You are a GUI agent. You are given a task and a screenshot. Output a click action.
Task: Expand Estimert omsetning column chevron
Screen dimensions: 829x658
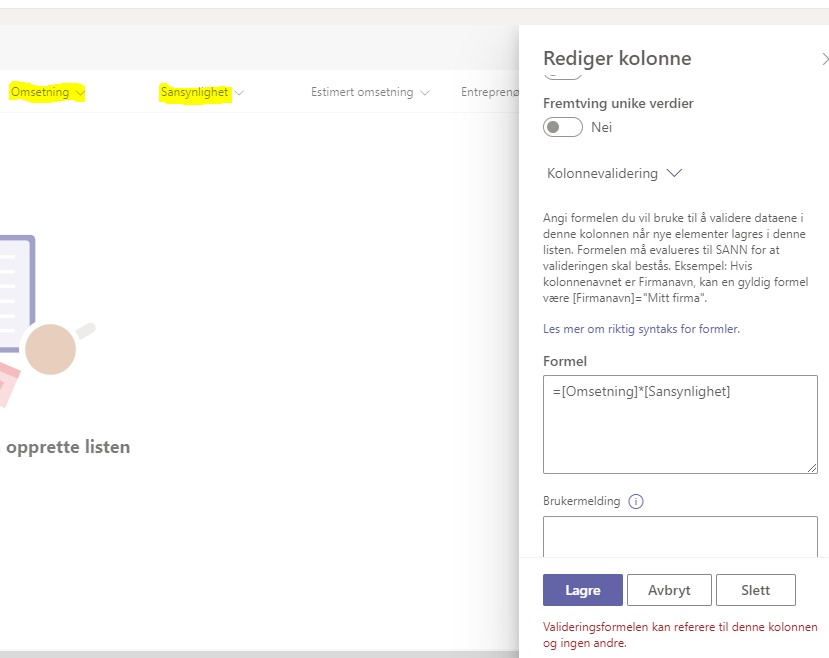425,93
